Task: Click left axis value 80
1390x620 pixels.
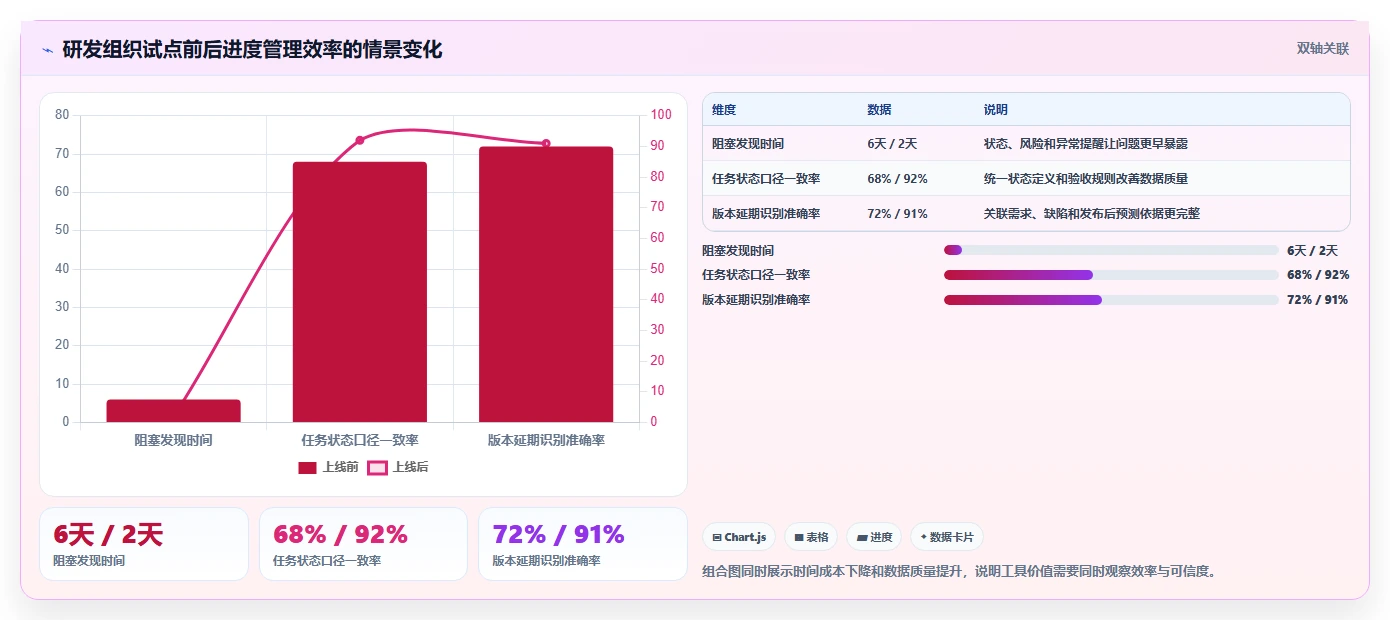Action: pyautogui.click(x=62, y=115)
